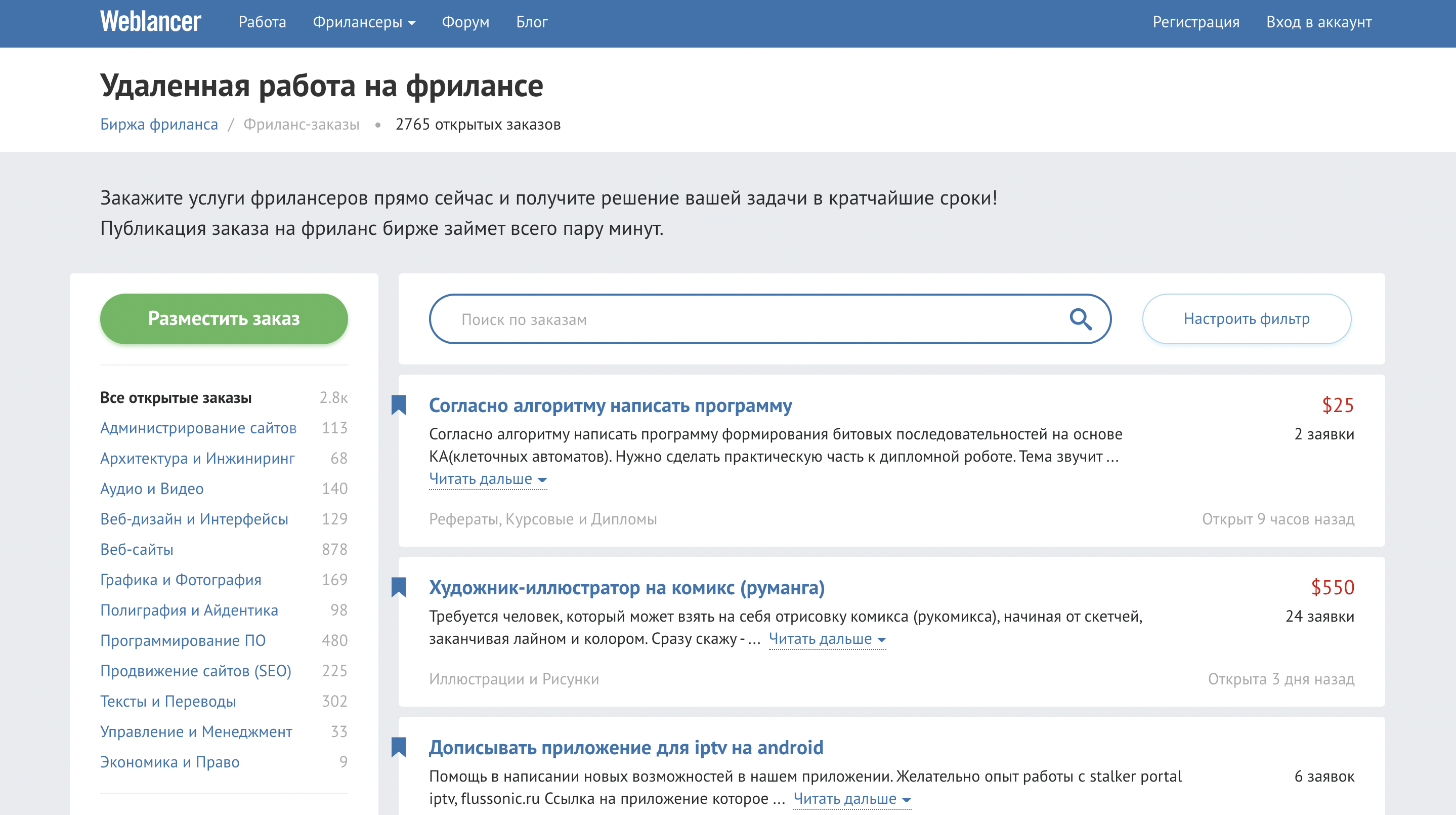1456x815 pixels.
Task: Open the Блог menu item
Action: pyautogui.click(x=531, y=22)
